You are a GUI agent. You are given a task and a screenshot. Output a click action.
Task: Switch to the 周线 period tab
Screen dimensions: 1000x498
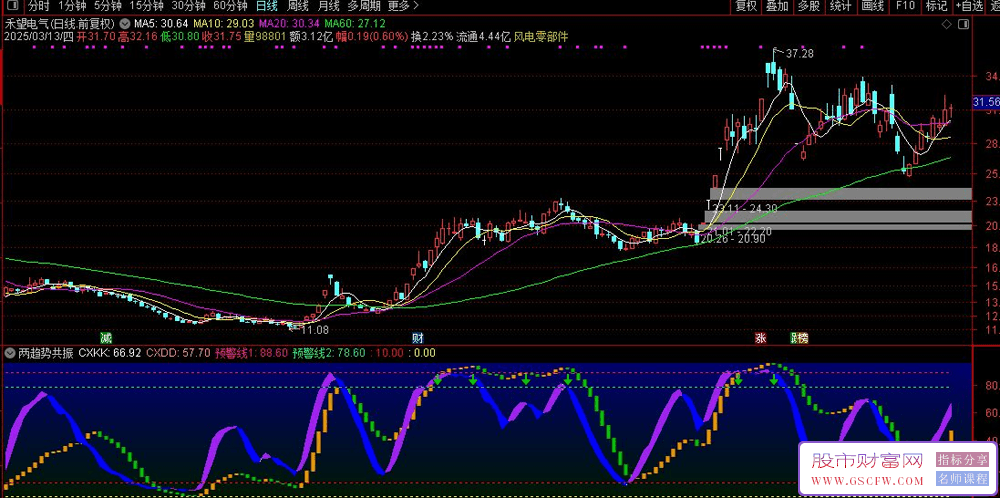click(297, 6)
